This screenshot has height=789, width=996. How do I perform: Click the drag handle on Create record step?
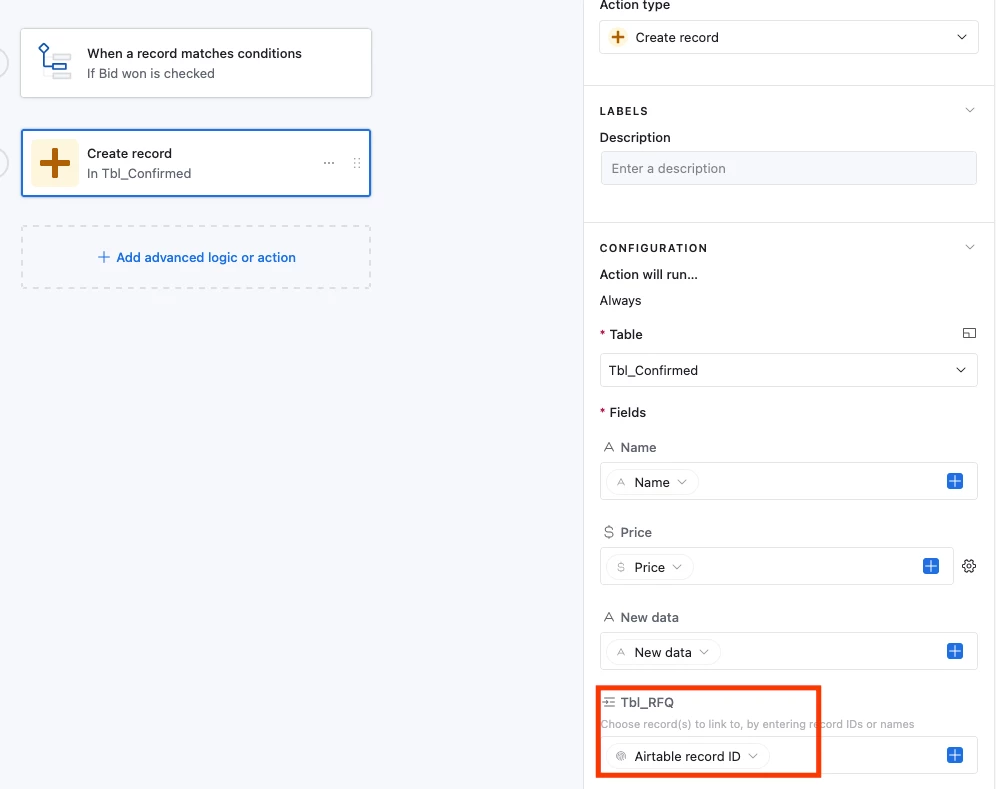click(356, 163)
